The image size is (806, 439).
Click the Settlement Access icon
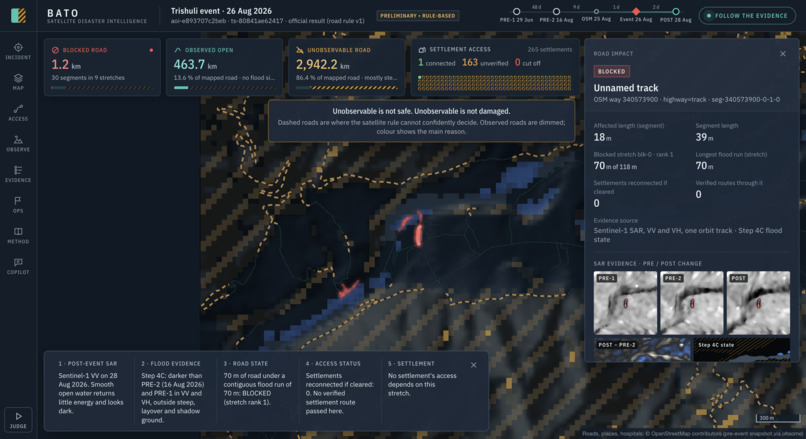coord(422,50)
